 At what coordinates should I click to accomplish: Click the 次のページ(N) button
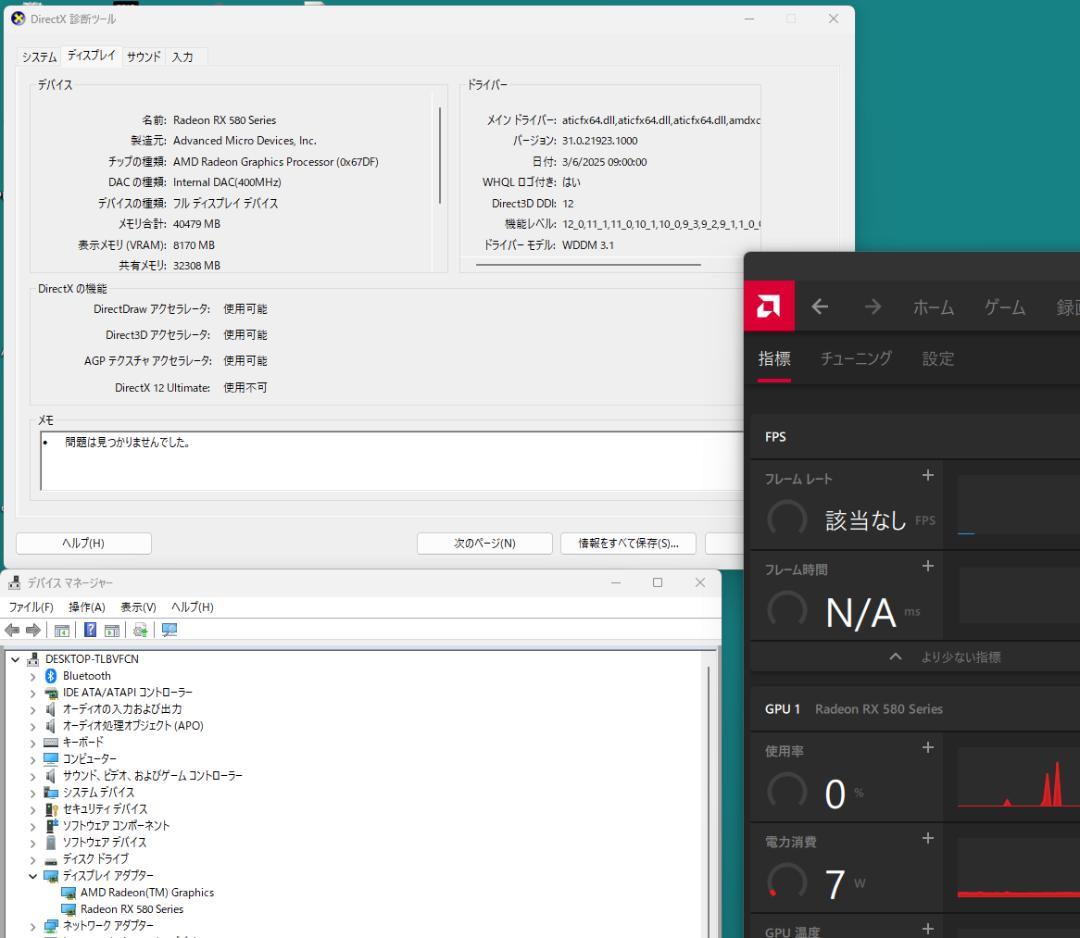(484, 543)
